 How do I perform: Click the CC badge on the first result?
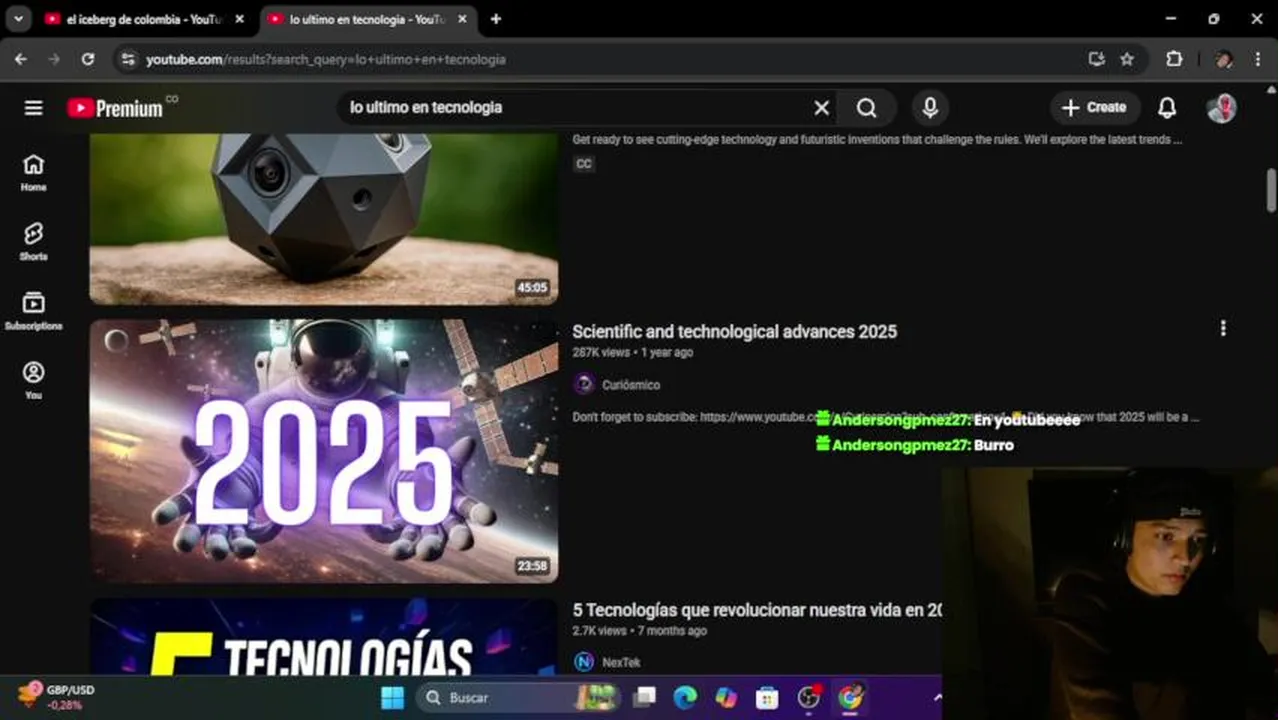point(584,164)
